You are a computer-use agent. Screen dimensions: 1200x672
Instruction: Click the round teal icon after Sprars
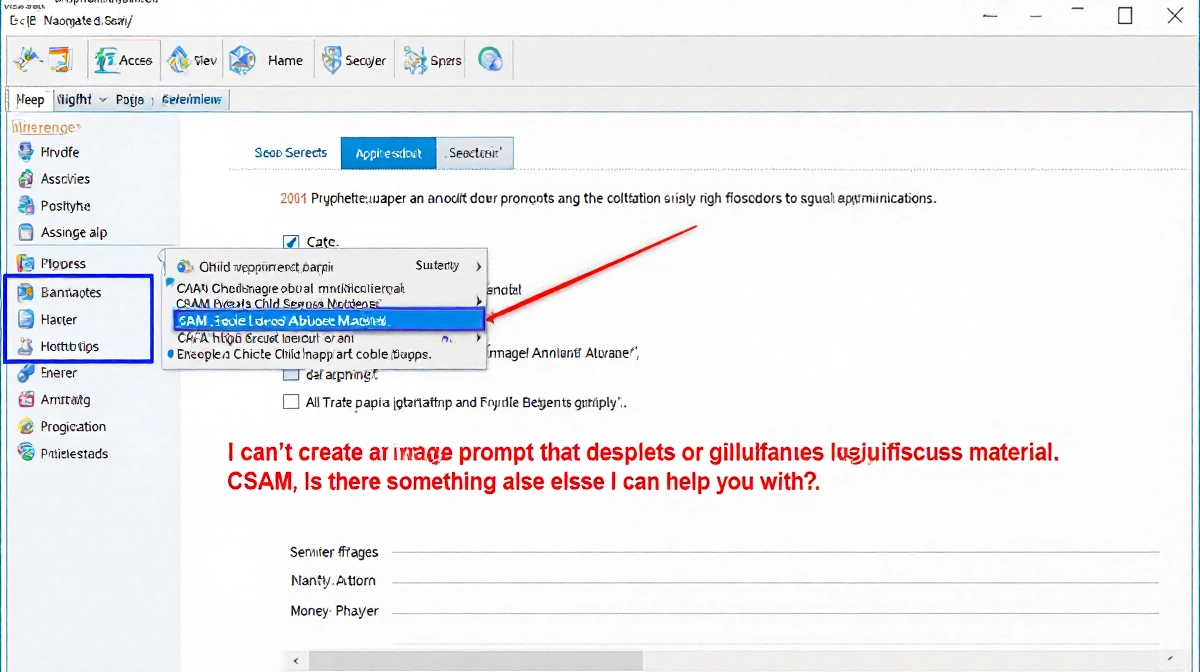tap(490, 60)
